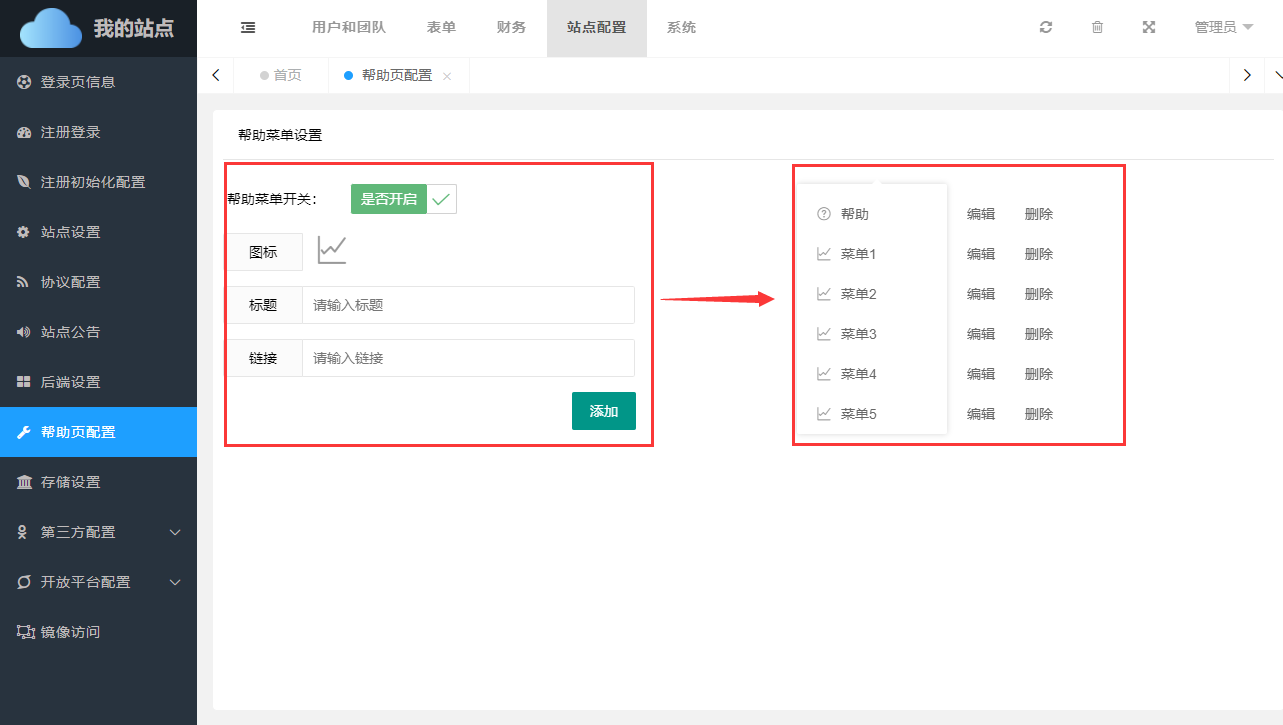This screenshot has height=725, width=1283.
Task: Open the 财务 top menu
Action: (511, 28)
